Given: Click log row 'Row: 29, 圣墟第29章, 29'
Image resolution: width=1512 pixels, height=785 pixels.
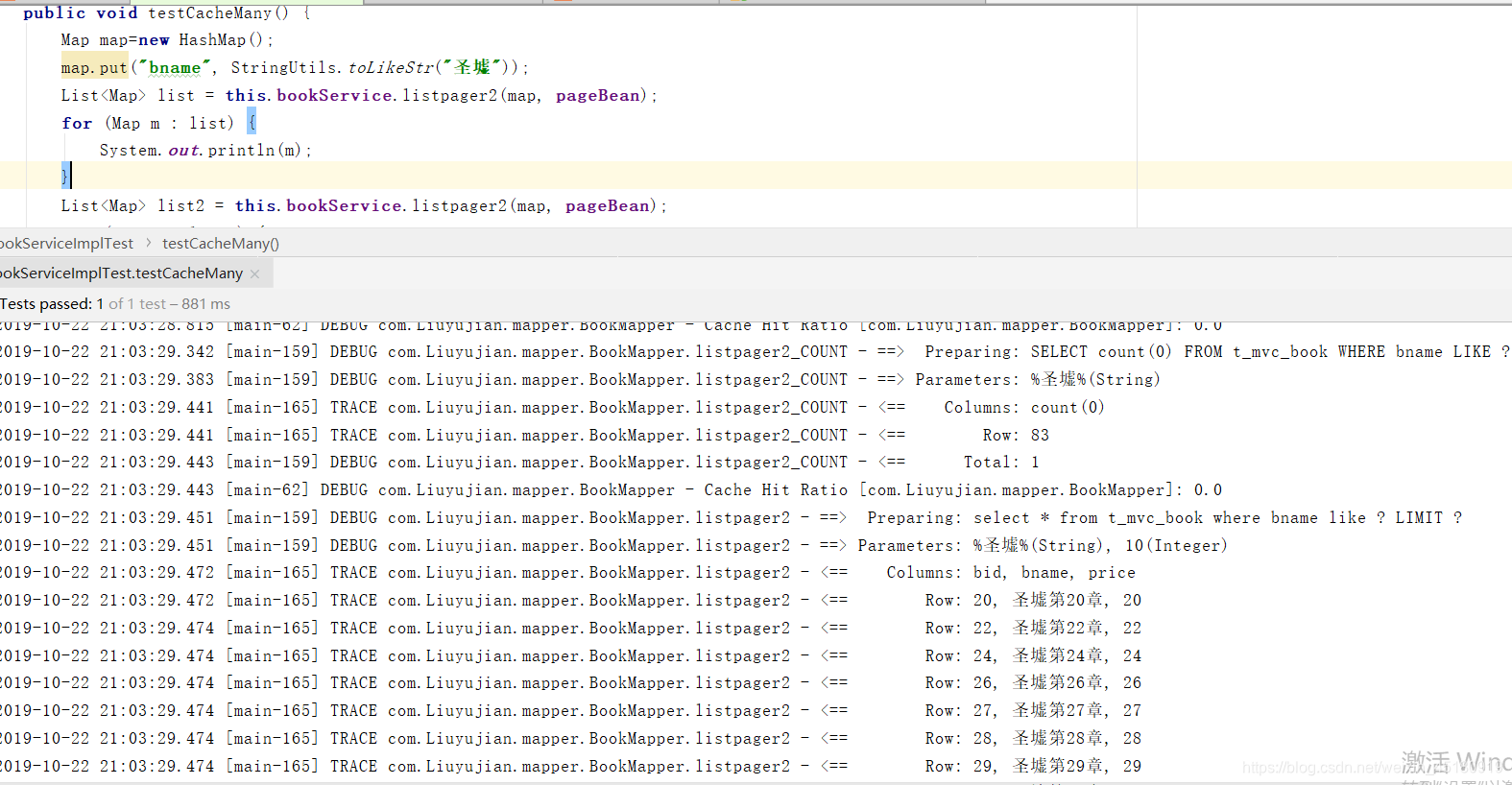Looking at the screenshot, I should (571, 767).
